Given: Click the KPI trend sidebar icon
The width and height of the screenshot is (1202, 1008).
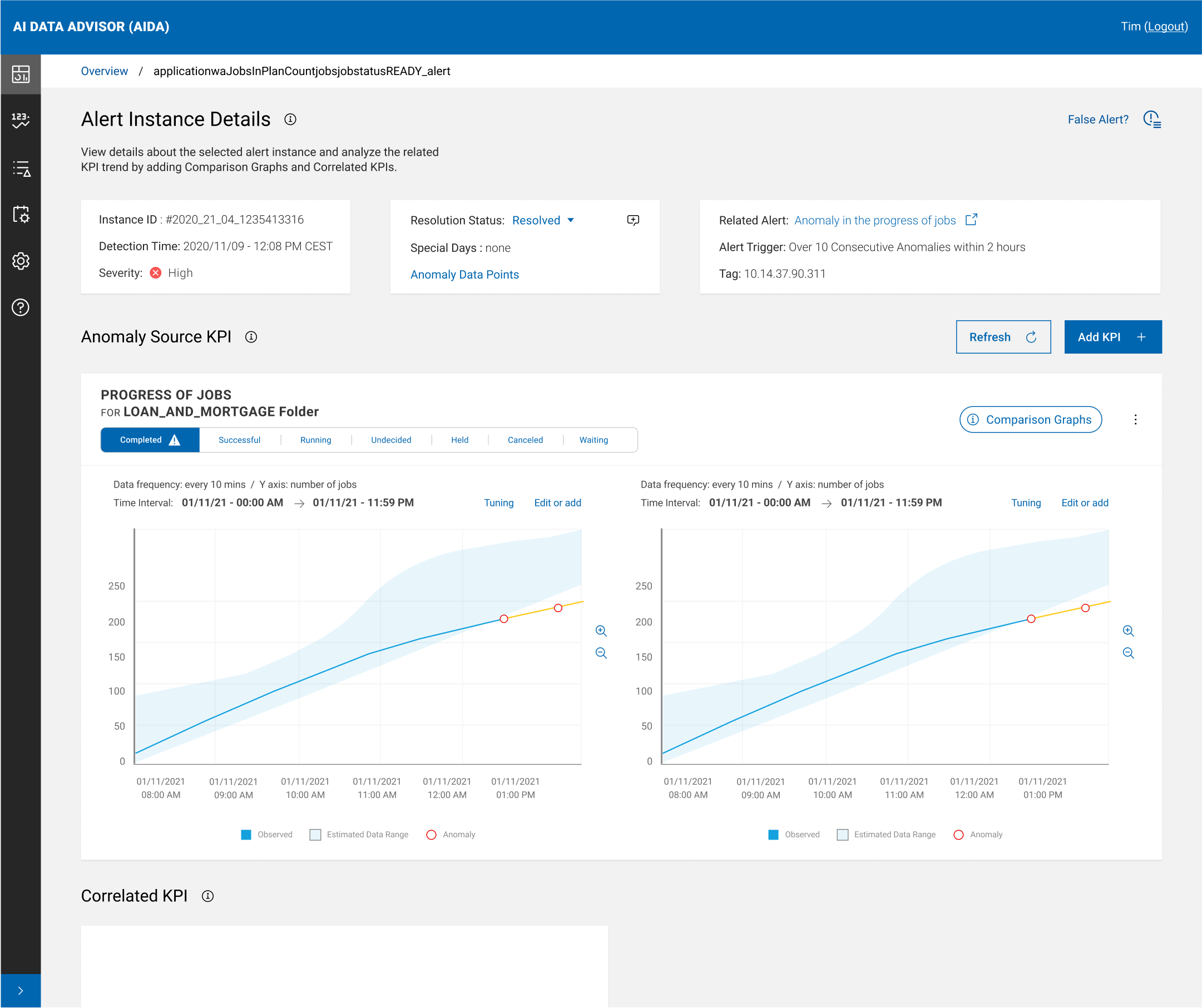Looking at the screenshot, I should (x=21, y=120).
